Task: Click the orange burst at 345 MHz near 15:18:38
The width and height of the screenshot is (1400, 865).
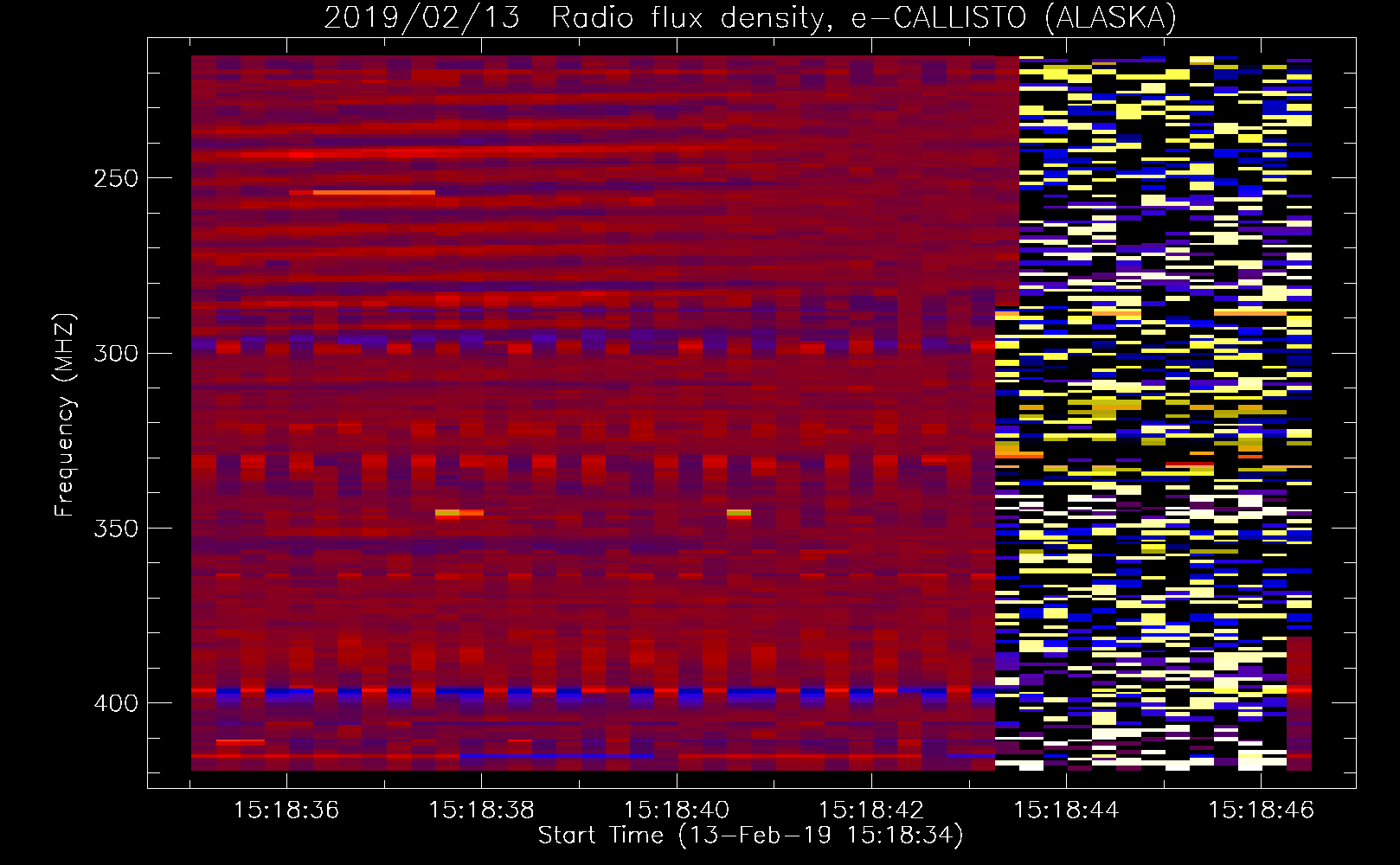Action: point(459,513)
